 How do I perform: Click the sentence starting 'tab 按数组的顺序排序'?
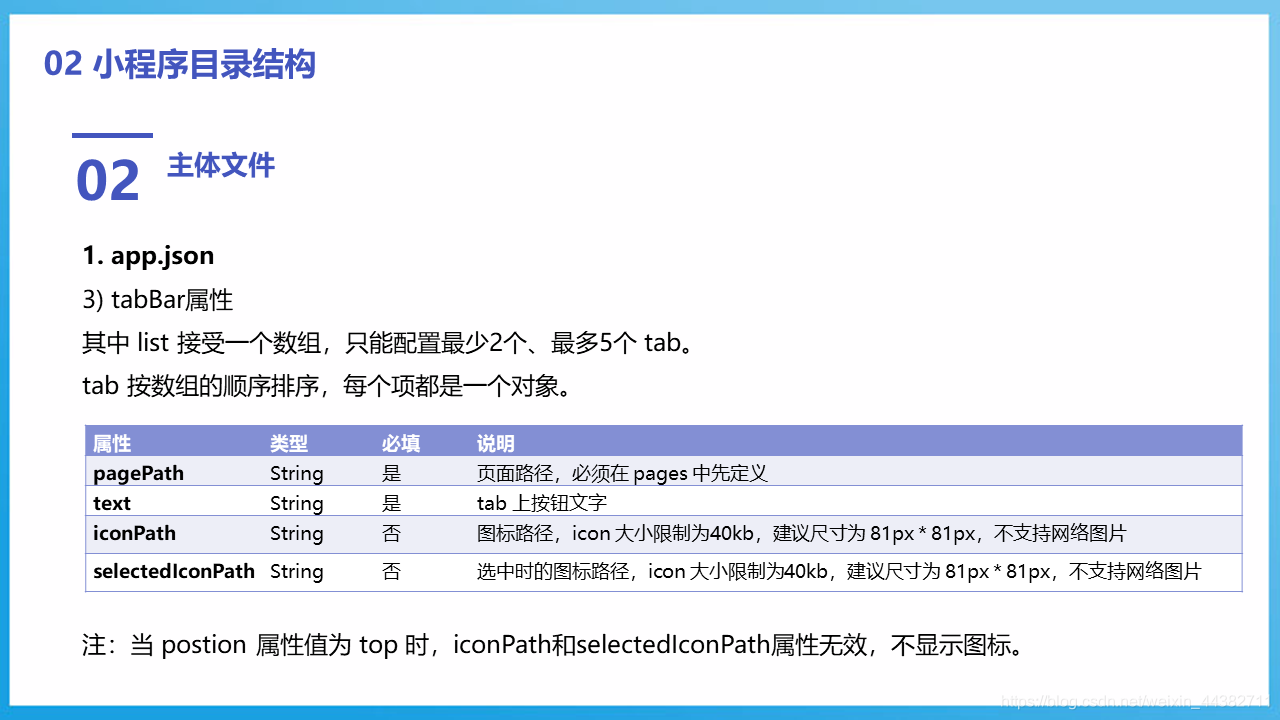pos(327,385)
